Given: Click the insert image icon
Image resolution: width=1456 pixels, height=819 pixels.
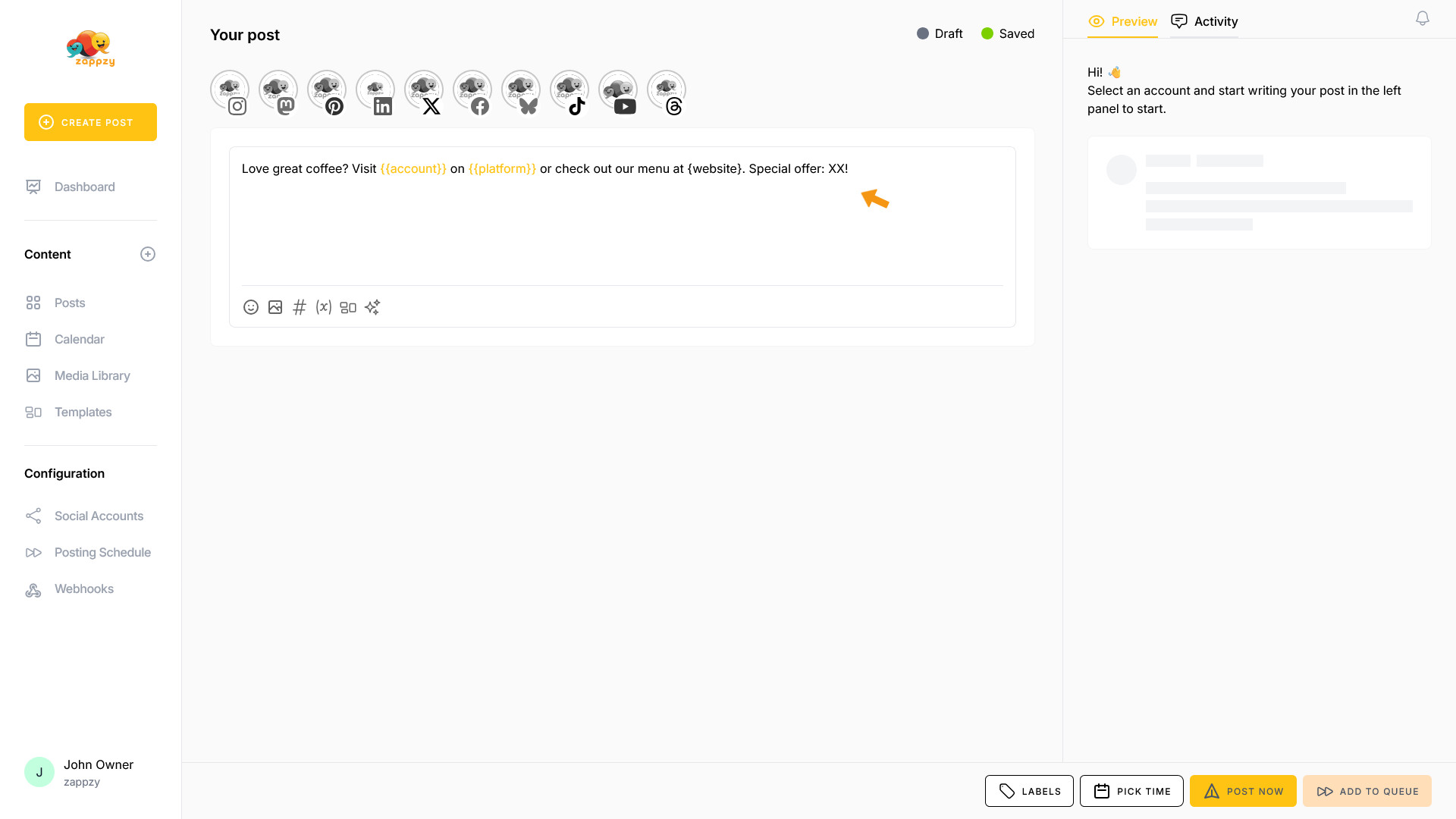Looking at the screenshot, I should [x=275, y=307].
